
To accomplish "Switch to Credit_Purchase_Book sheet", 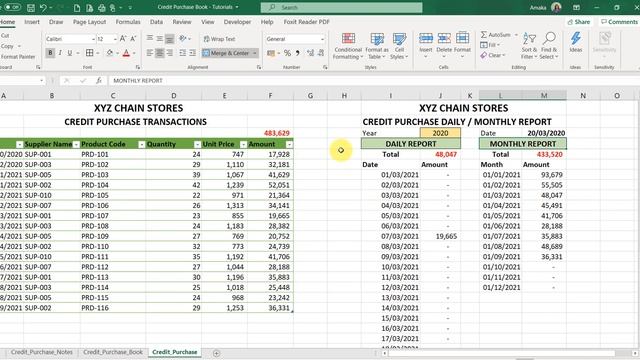I will (113, 352).
